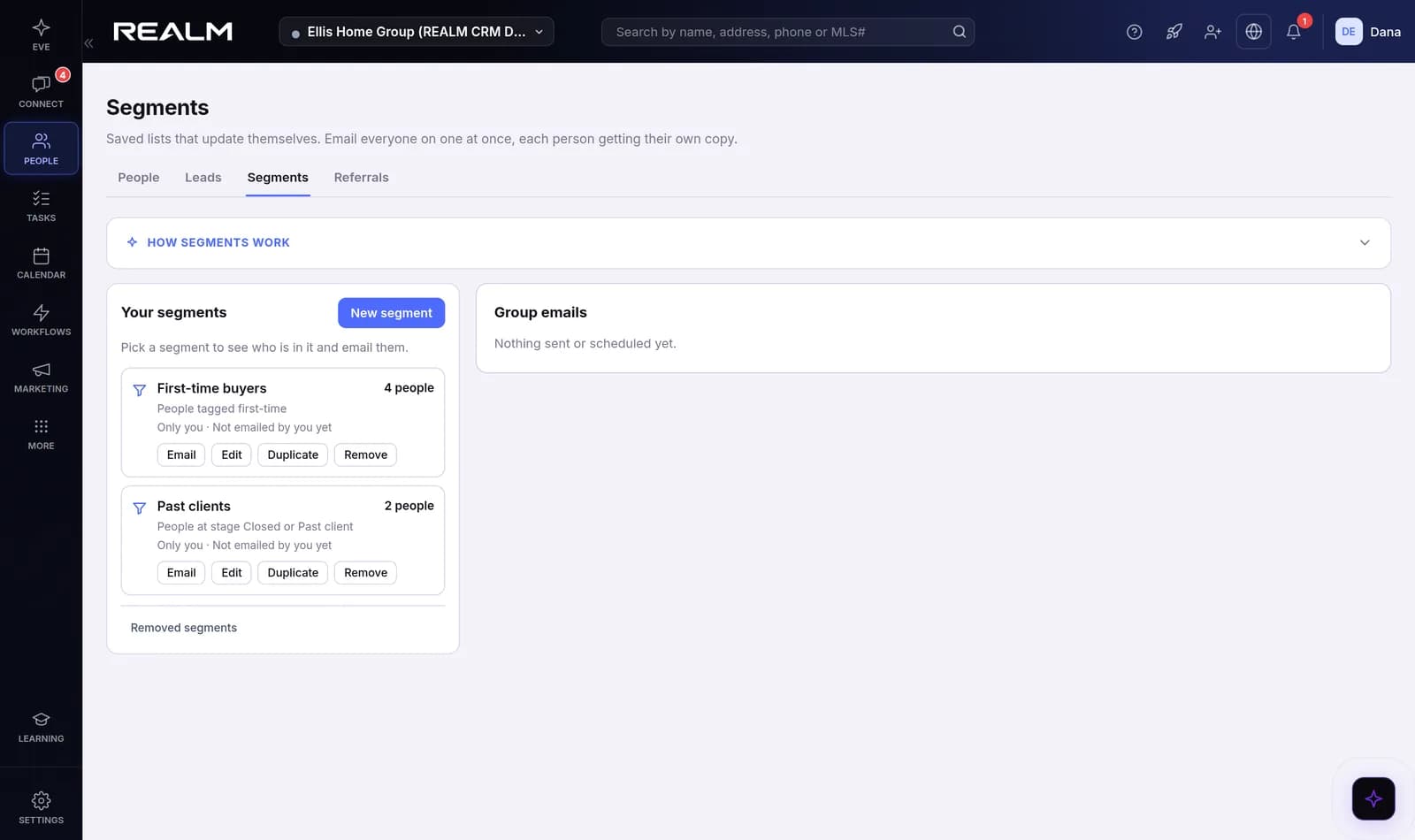Open Workflows from the sidebar

(x=41, y=320)
